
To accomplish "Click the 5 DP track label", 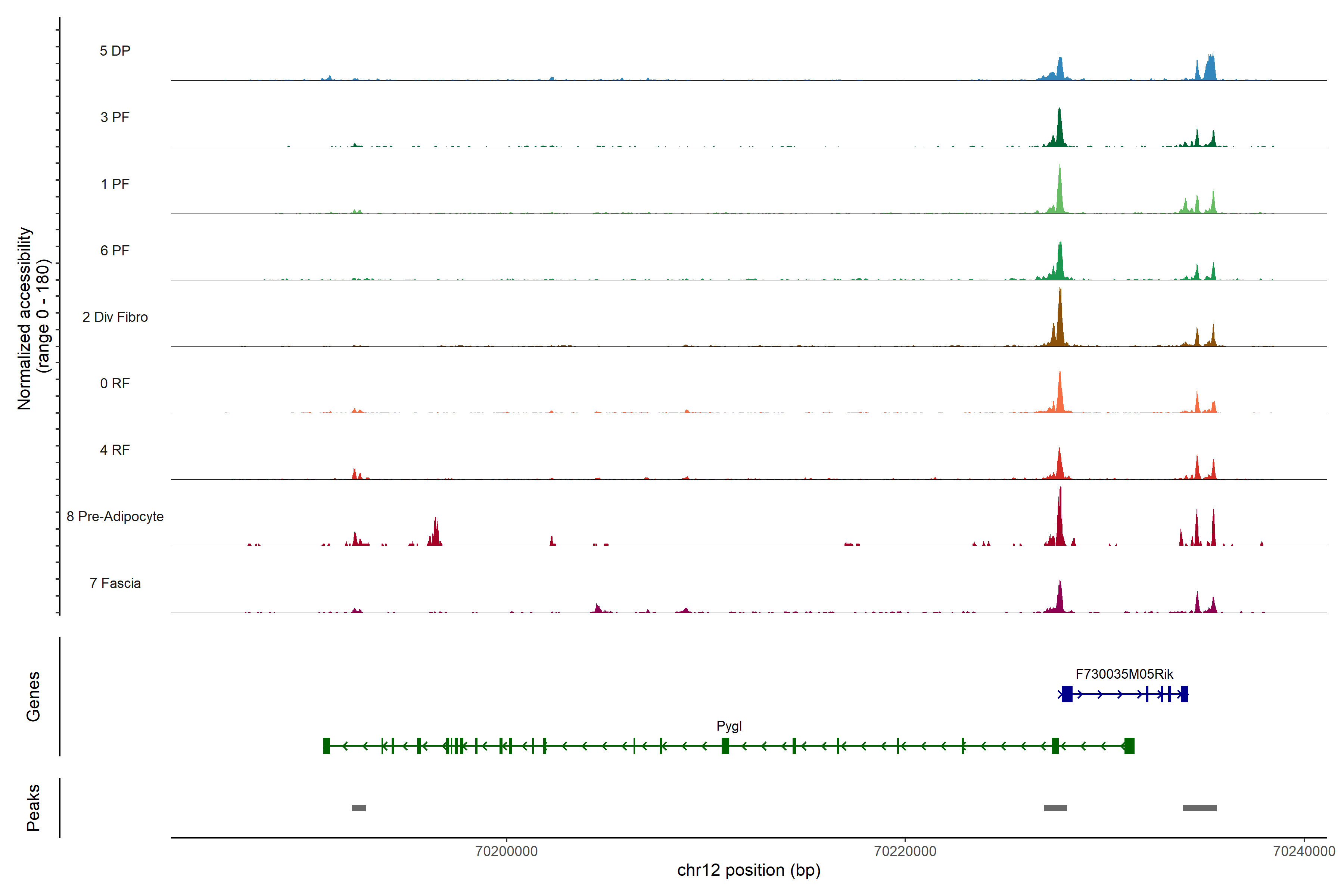I will point(115,51).
